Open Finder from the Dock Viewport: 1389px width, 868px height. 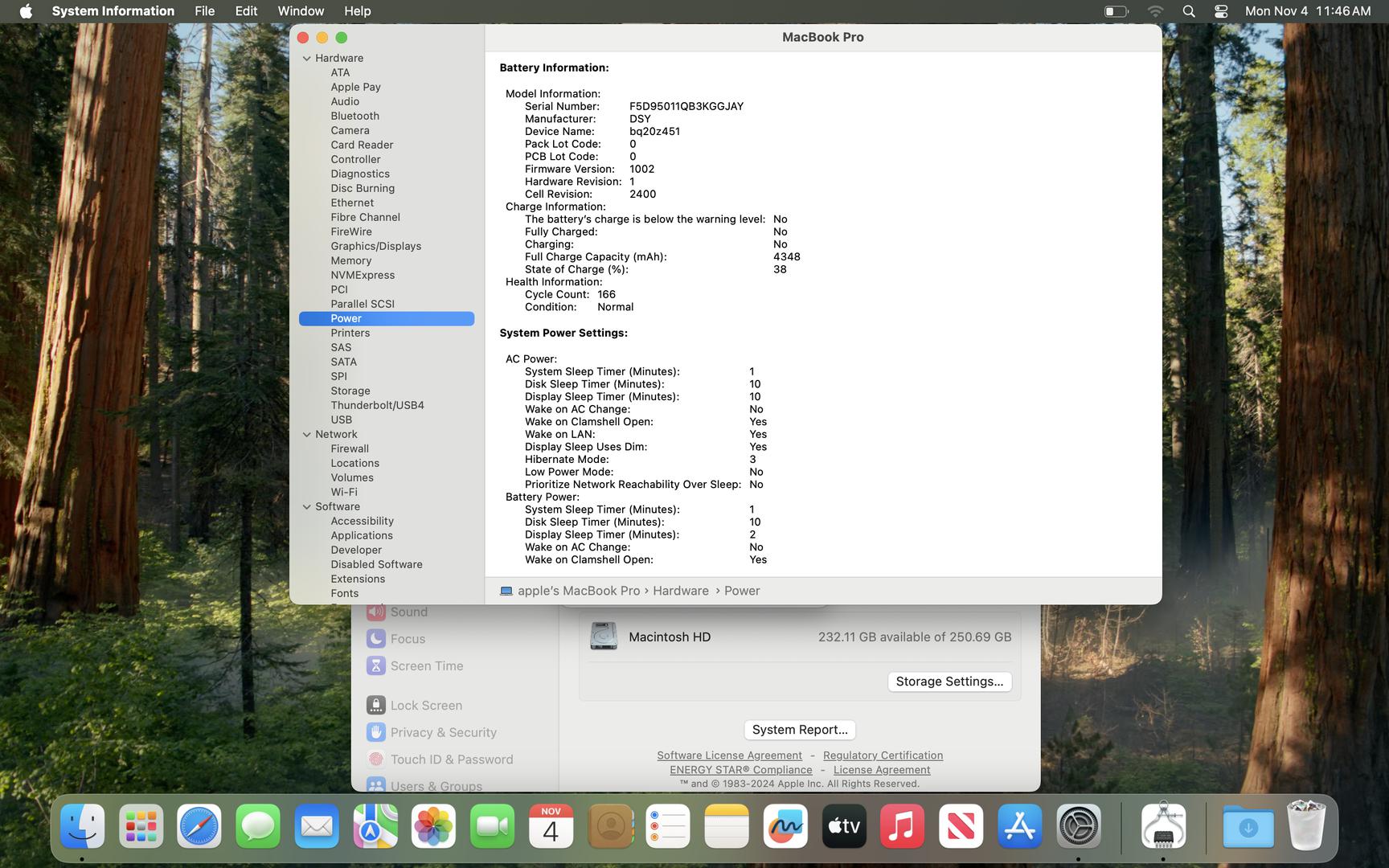(83, 826)
